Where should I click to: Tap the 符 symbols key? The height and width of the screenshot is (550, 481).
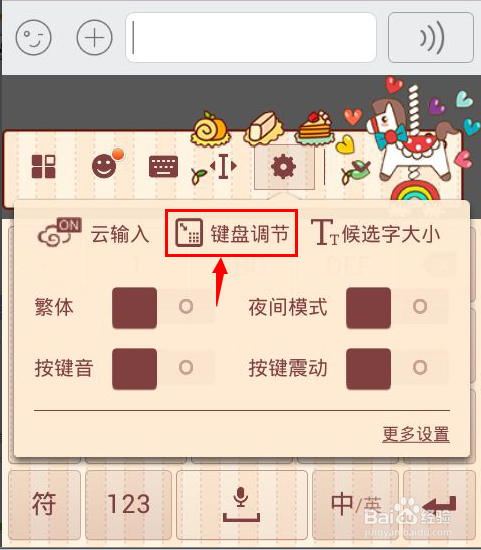[45, 505]
